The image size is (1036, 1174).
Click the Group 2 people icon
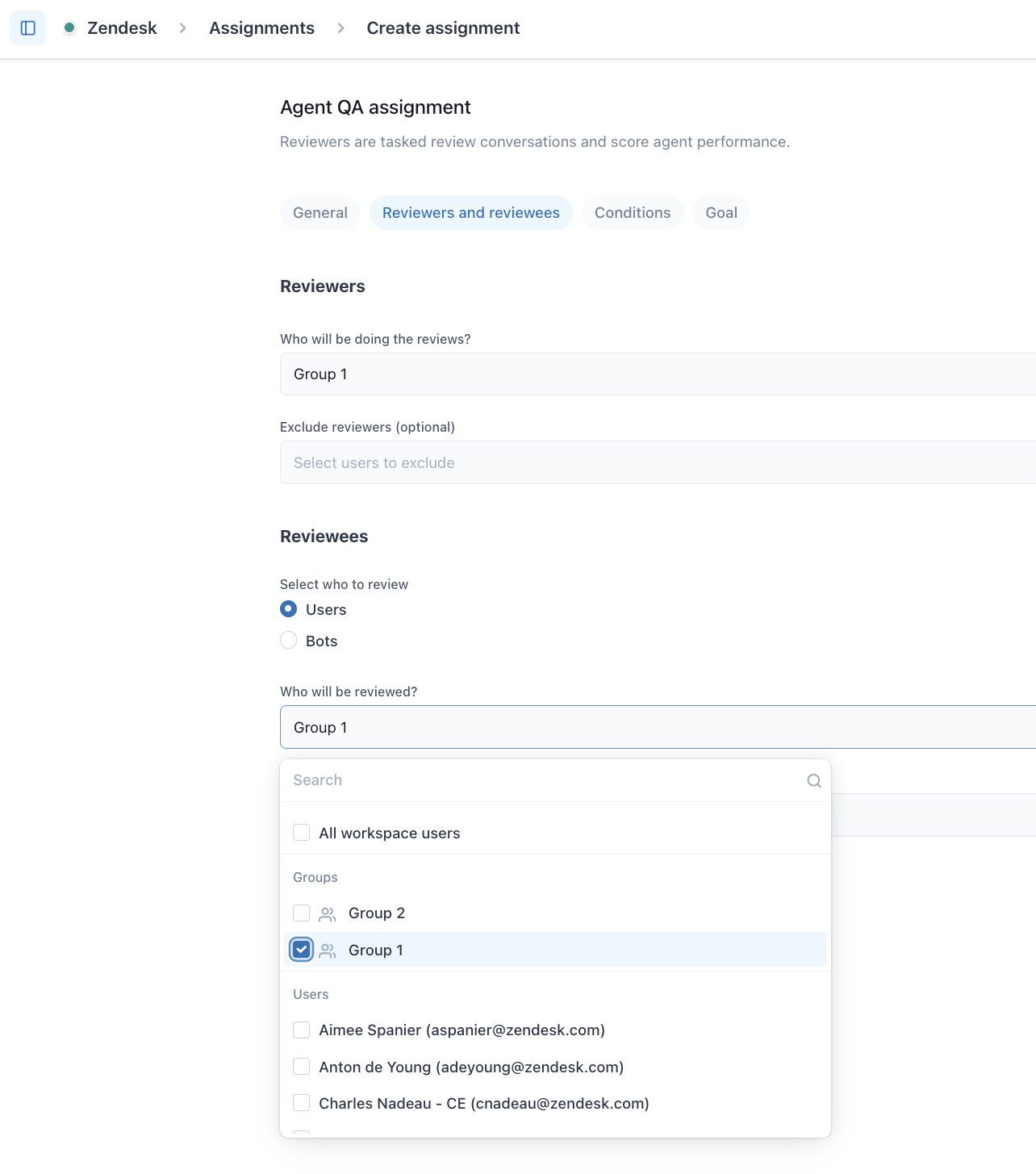click(328, 913)
